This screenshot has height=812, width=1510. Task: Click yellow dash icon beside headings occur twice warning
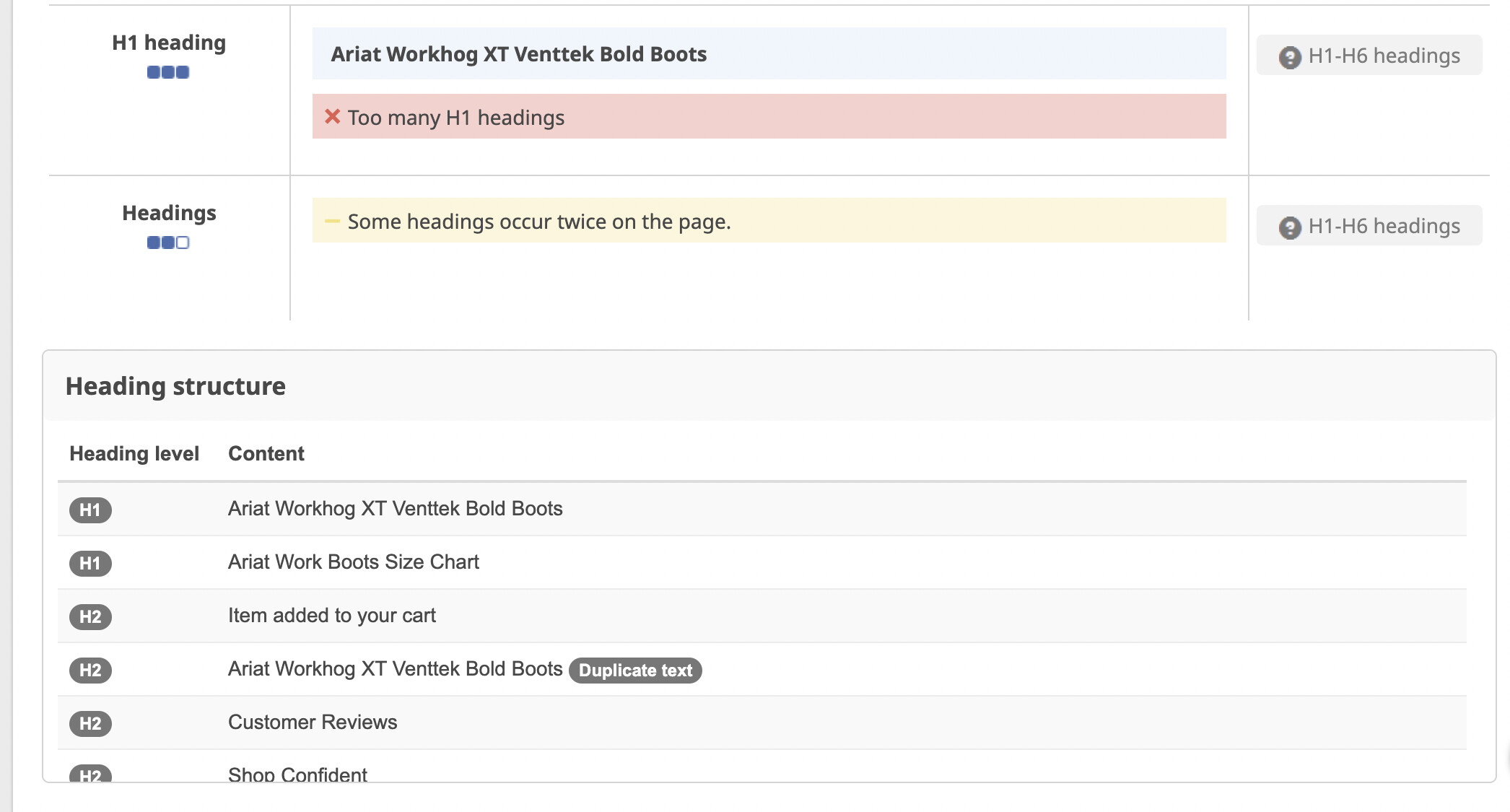click(332, 221)
